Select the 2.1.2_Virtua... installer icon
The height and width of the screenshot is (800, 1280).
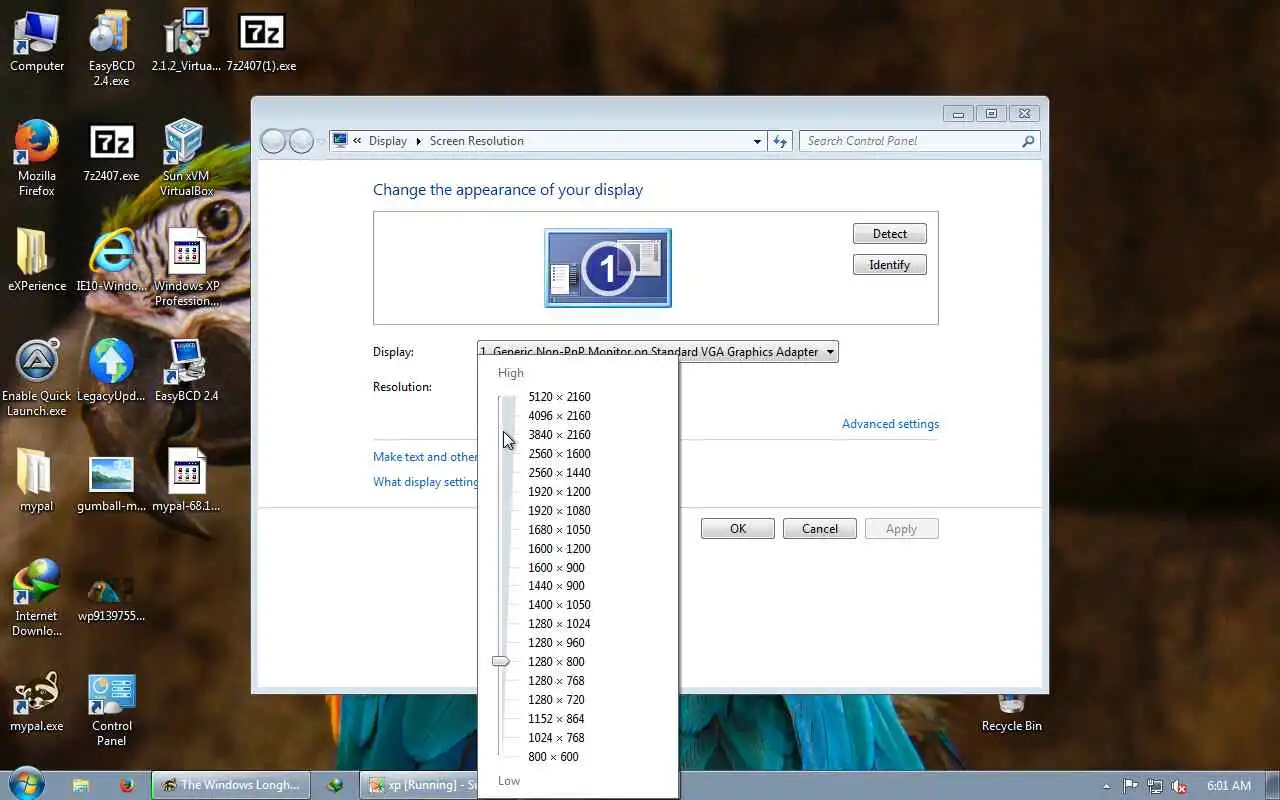click(186, 42)
